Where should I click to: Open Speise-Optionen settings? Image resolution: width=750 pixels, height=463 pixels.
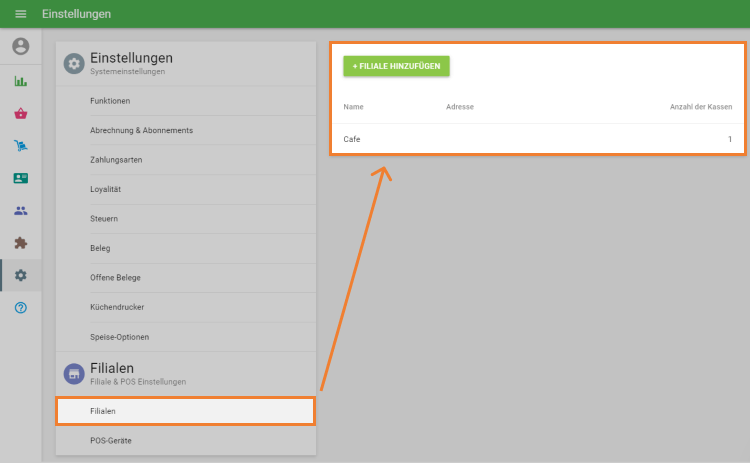pyautogui.click(x=119, y=337)
